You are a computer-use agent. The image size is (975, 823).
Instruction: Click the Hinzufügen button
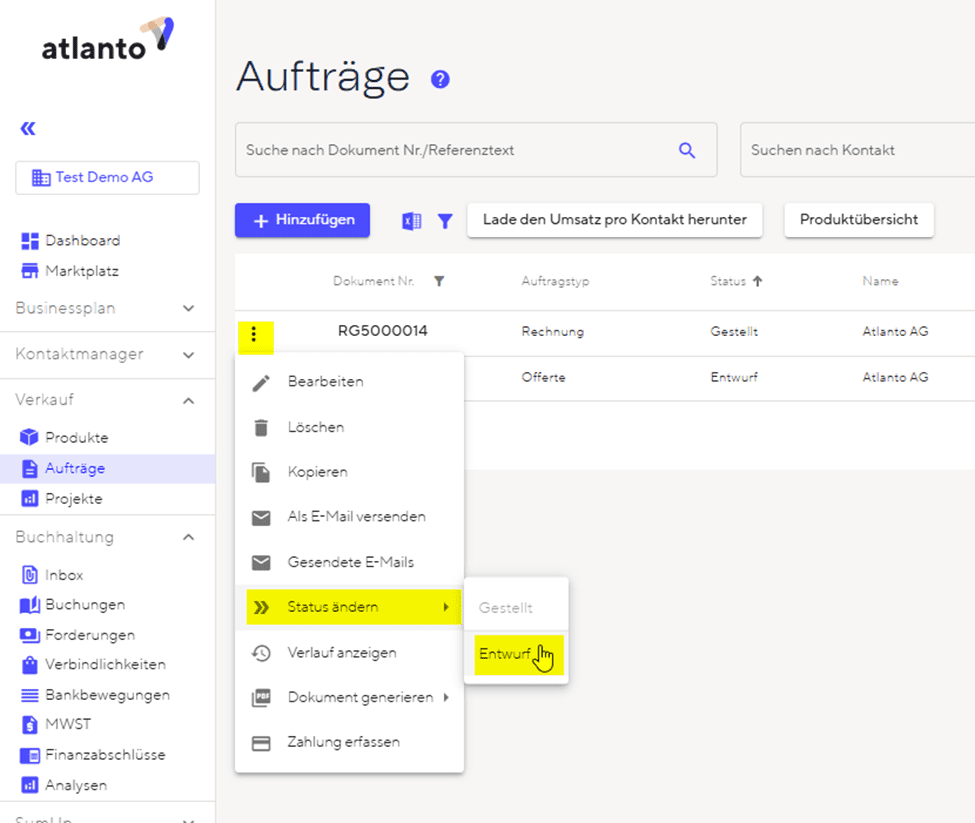click(302, 220)
